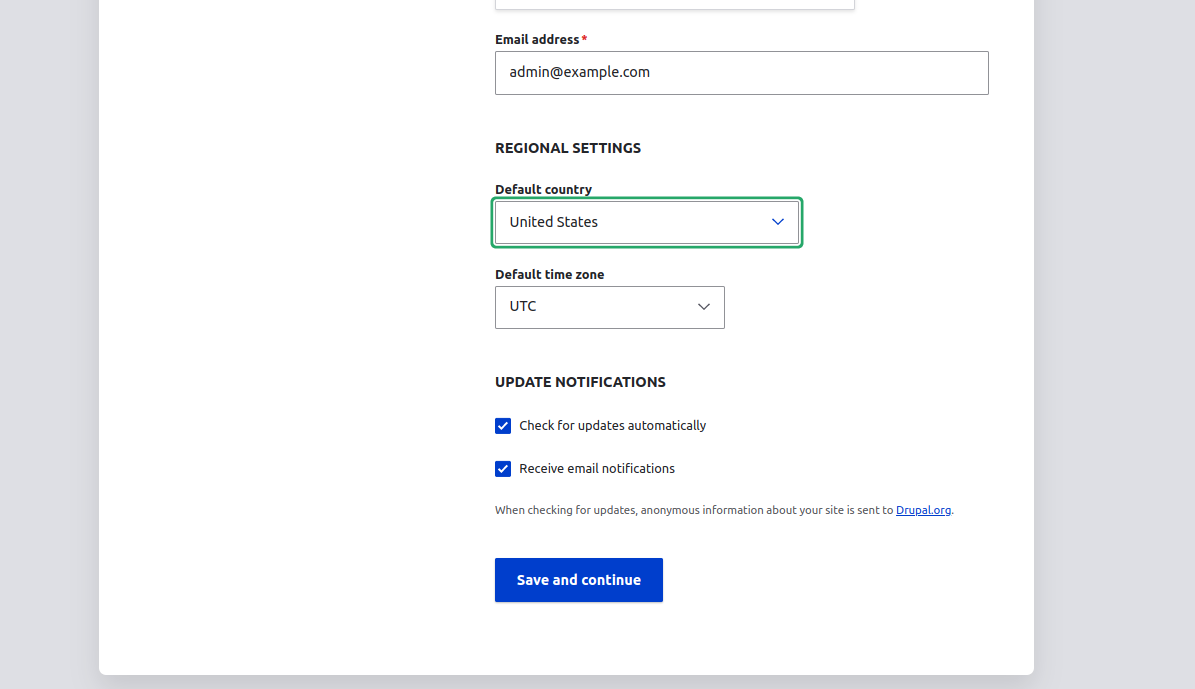The height and width of the screenshot is (689, 1195).
Task: Click the "Check for updates automatically" label text
Action: pos(612,426)
